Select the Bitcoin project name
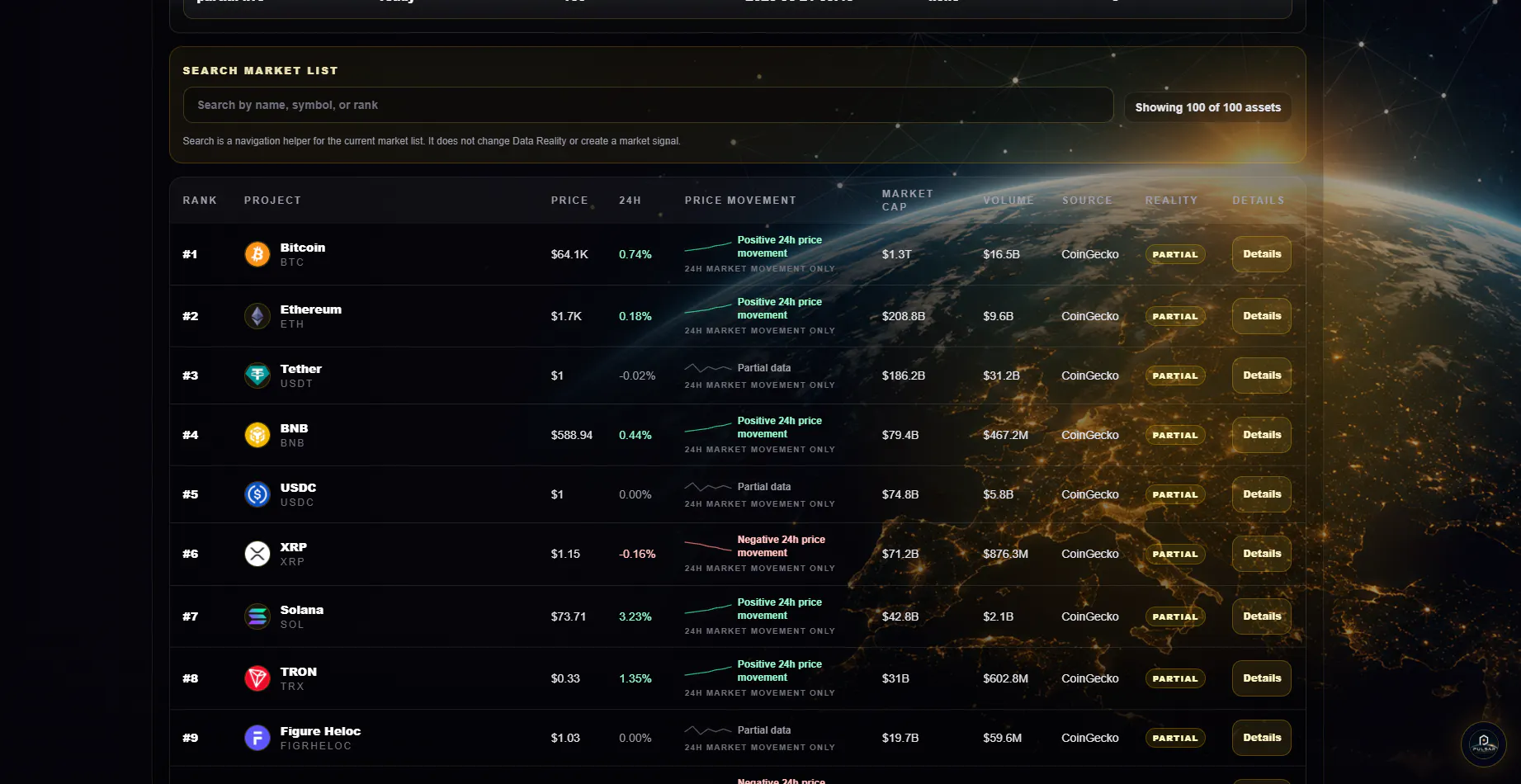The image size is (1521, 784). click(303, 248)
